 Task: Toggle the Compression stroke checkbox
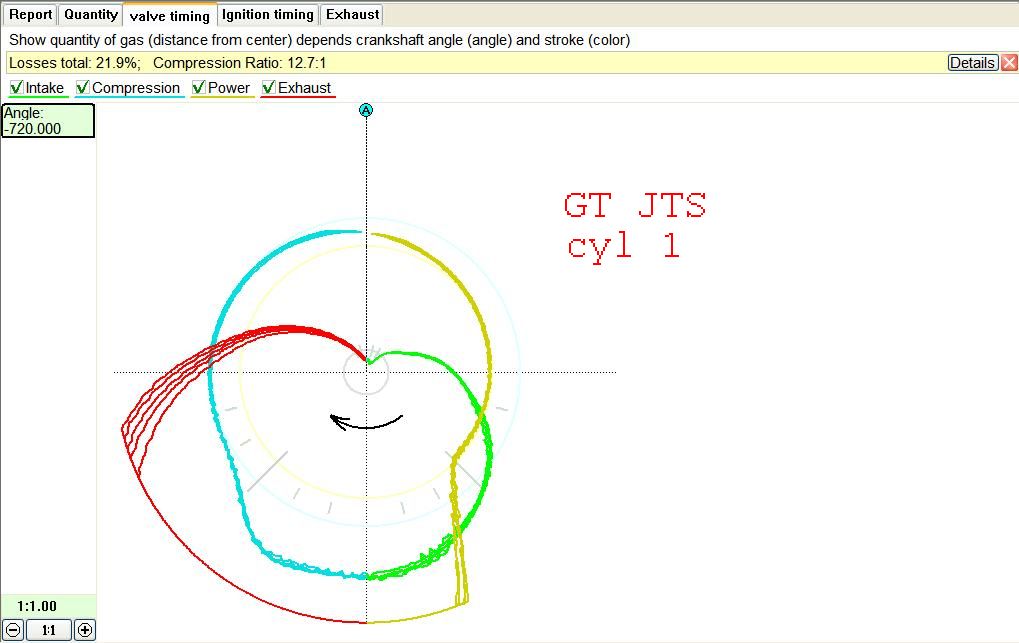83,87
